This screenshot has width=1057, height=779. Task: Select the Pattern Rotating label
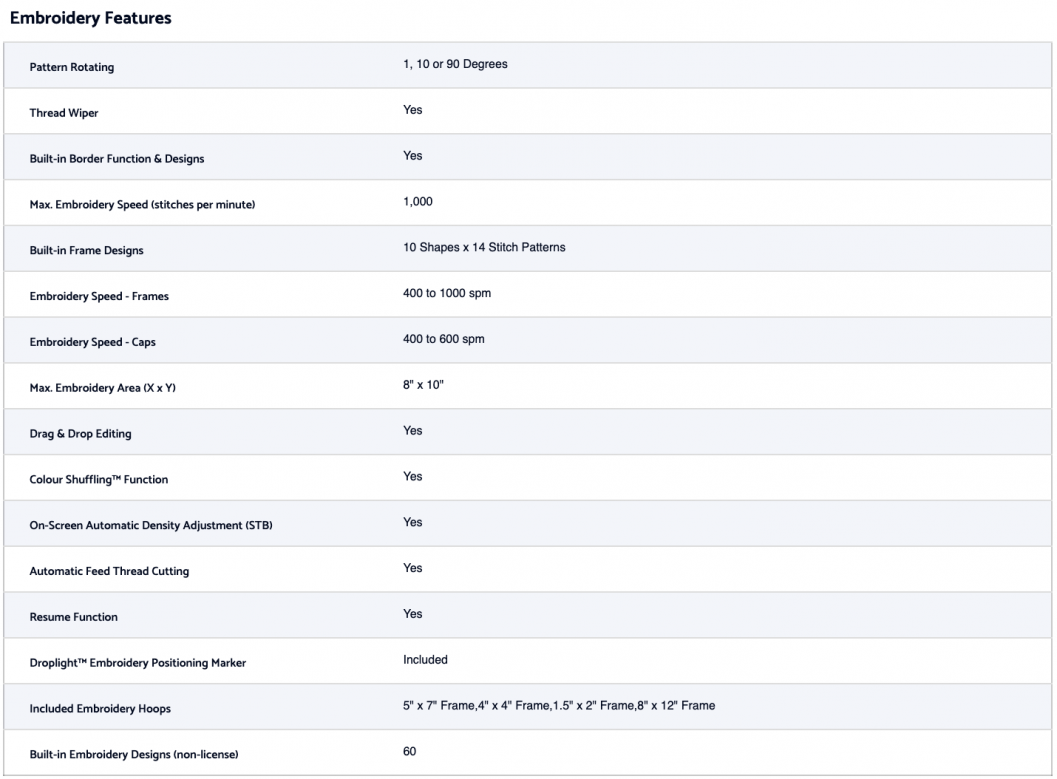click(71, 67)
